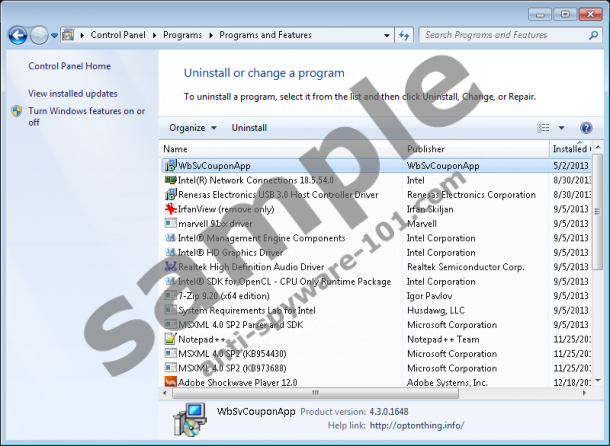Click the Adobe Shockwave Player icon

pos(170,382)
